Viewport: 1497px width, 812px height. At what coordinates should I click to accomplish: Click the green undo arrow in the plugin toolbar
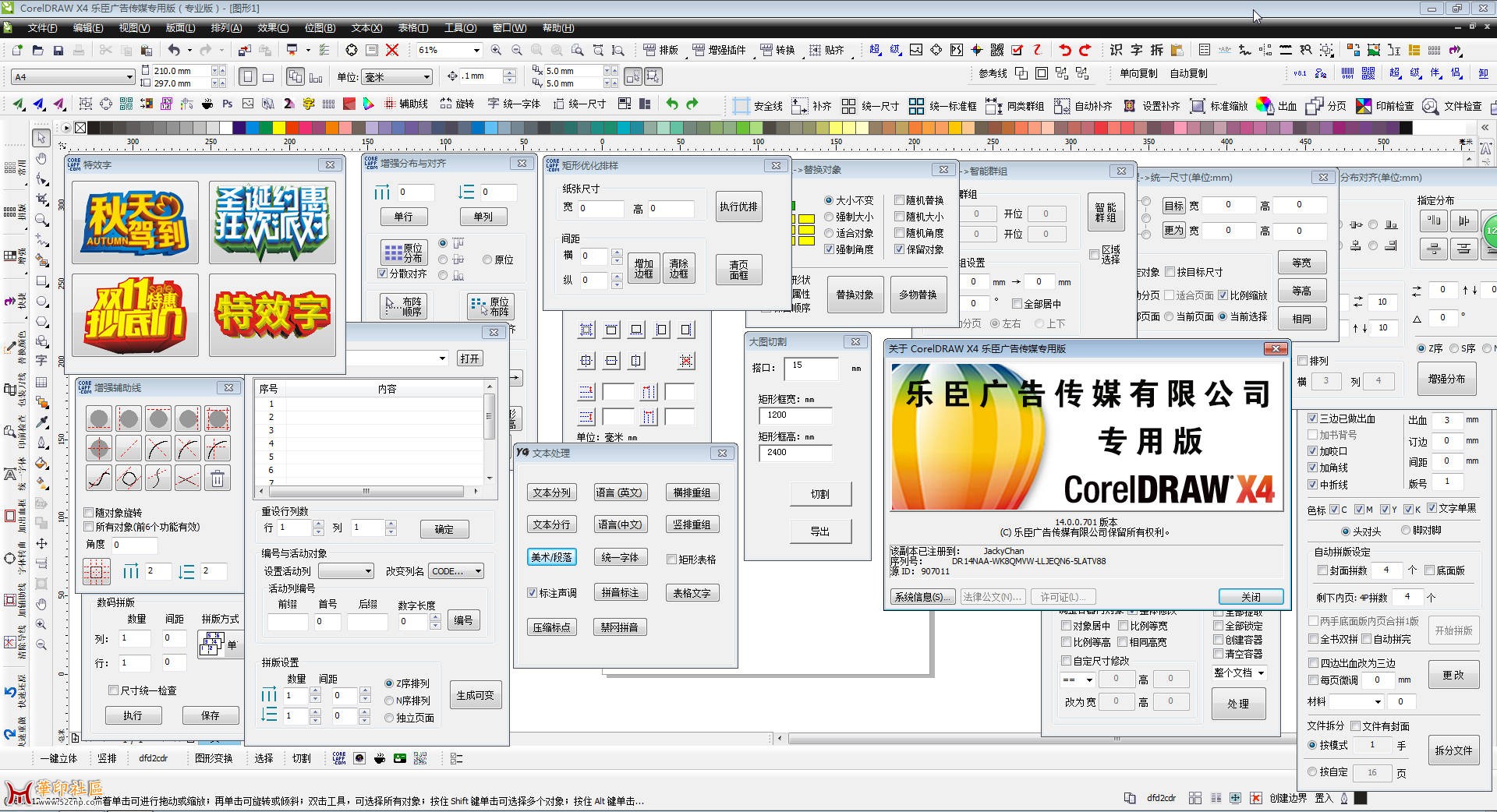671,104
